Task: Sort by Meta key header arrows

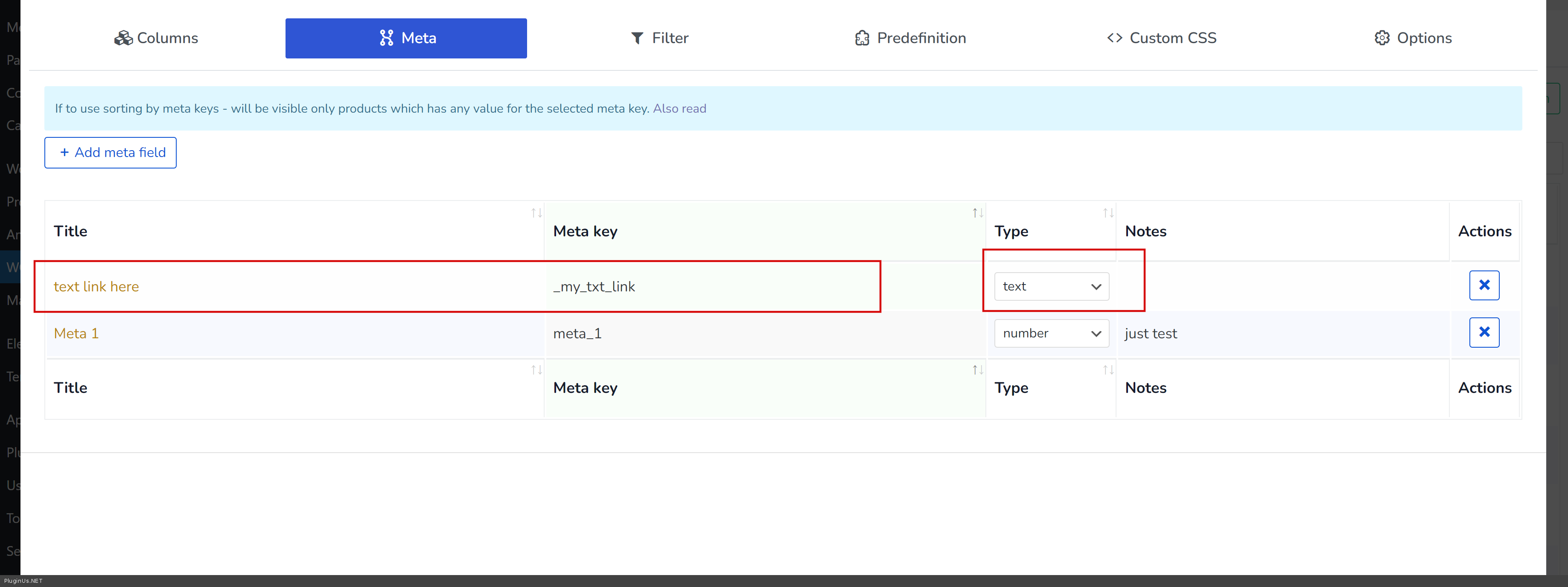Action: [x=977, y=213]
